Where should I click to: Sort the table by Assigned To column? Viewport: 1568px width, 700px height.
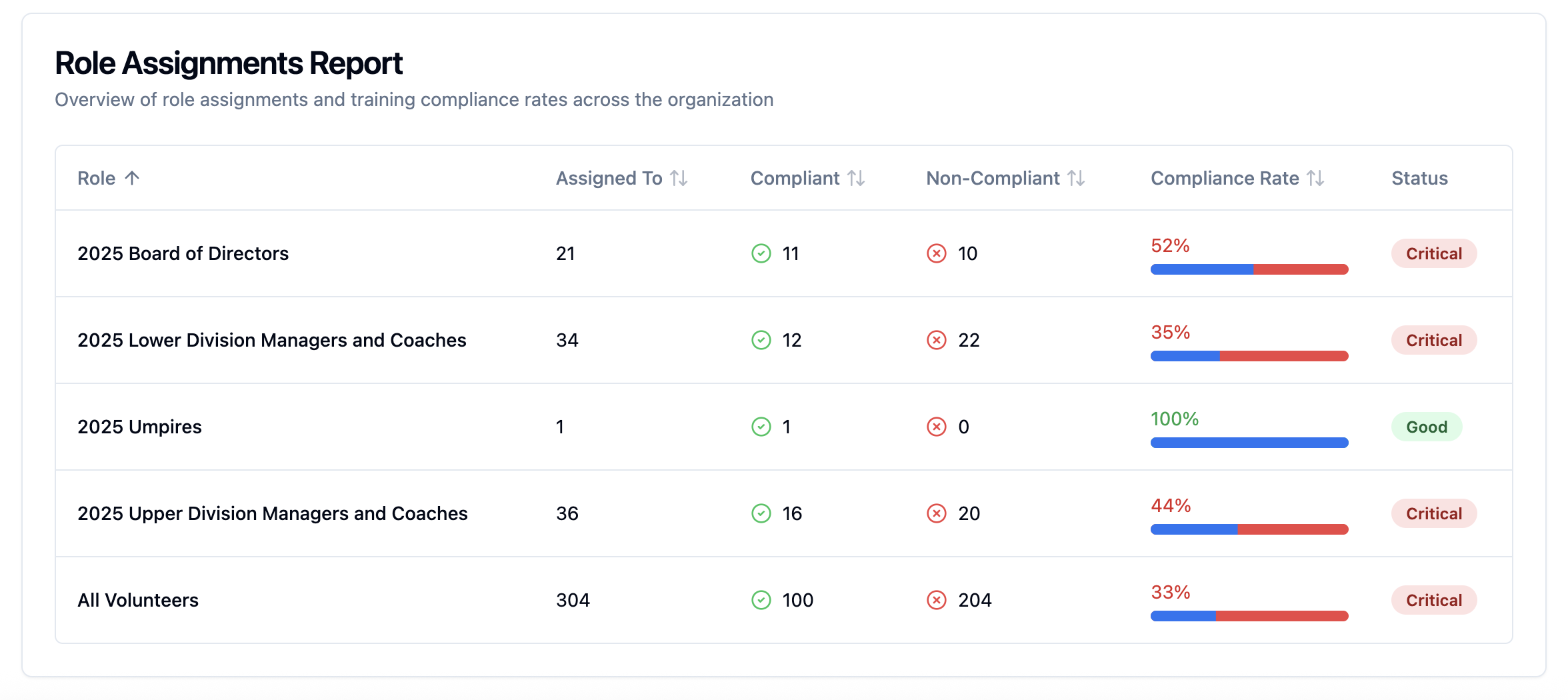tap(679, 178)
